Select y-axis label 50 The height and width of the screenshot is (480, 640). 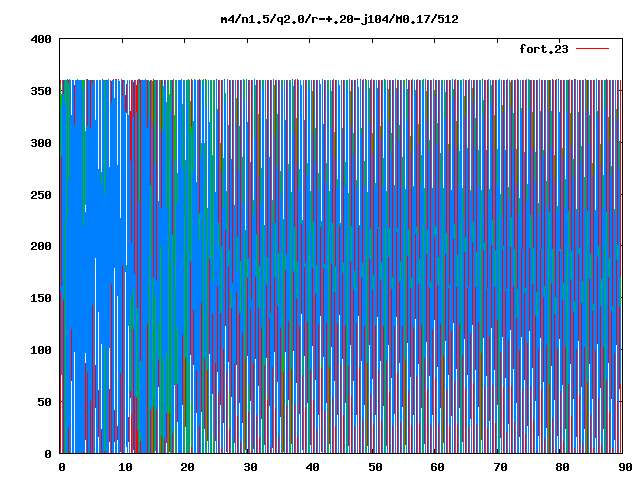click(x=44, y=402)
